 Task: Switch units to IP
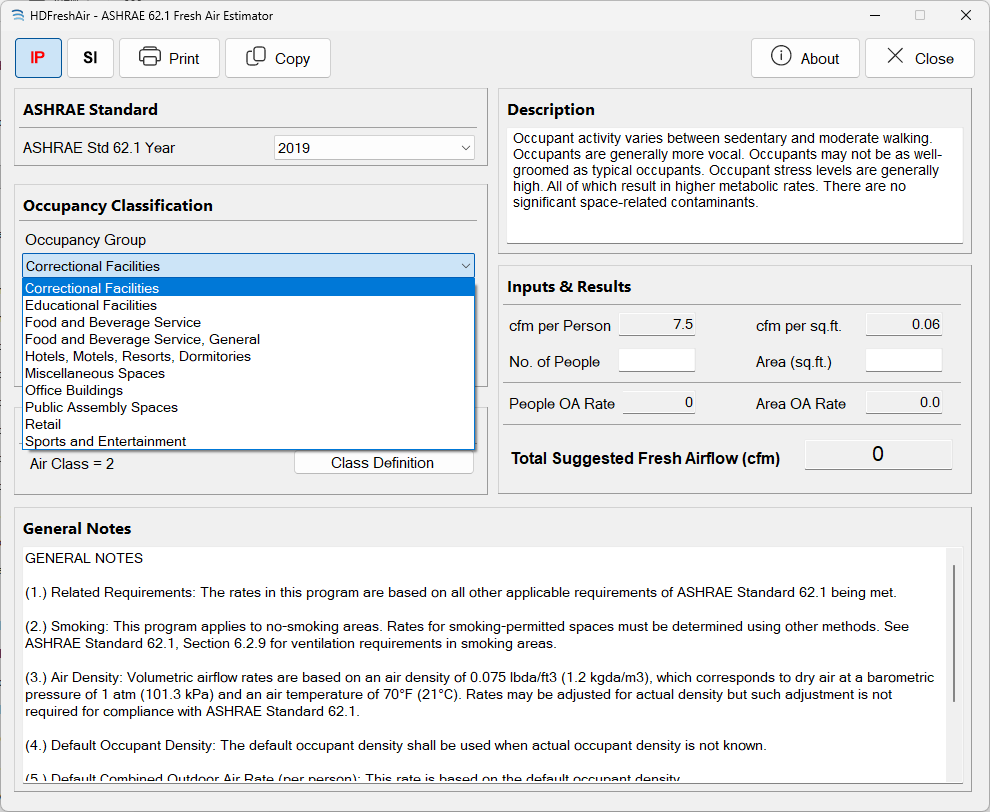pyautogui.click(x=39, y=58)
